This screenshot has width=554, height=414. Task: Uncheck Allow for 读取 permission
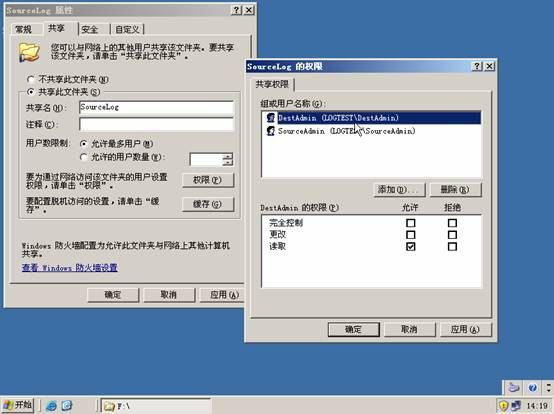pos(411,246)
